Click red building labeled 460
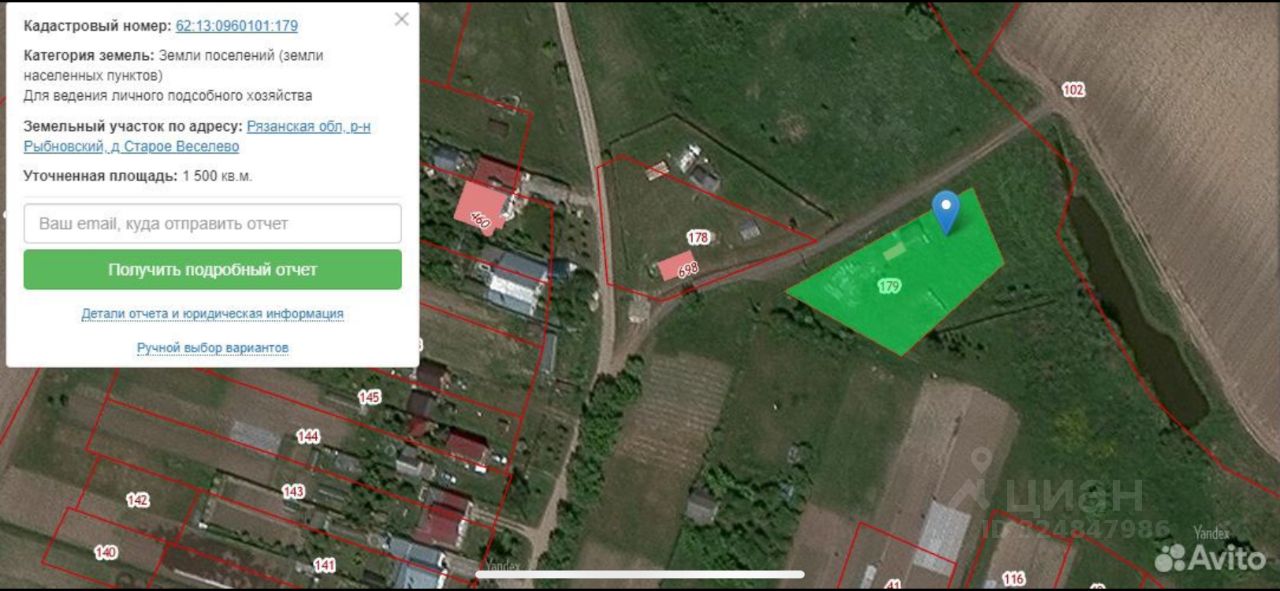Viewport: 1280px width, 591px height. pos(482,207)
